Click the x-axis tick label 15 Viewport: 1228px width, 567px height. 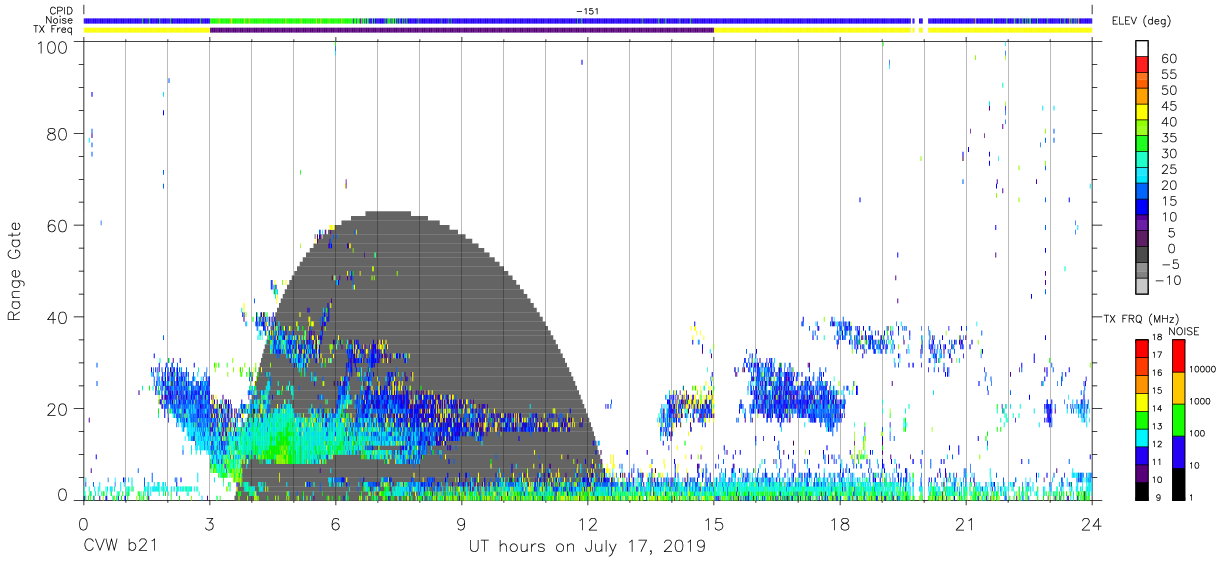coord(714,524)
